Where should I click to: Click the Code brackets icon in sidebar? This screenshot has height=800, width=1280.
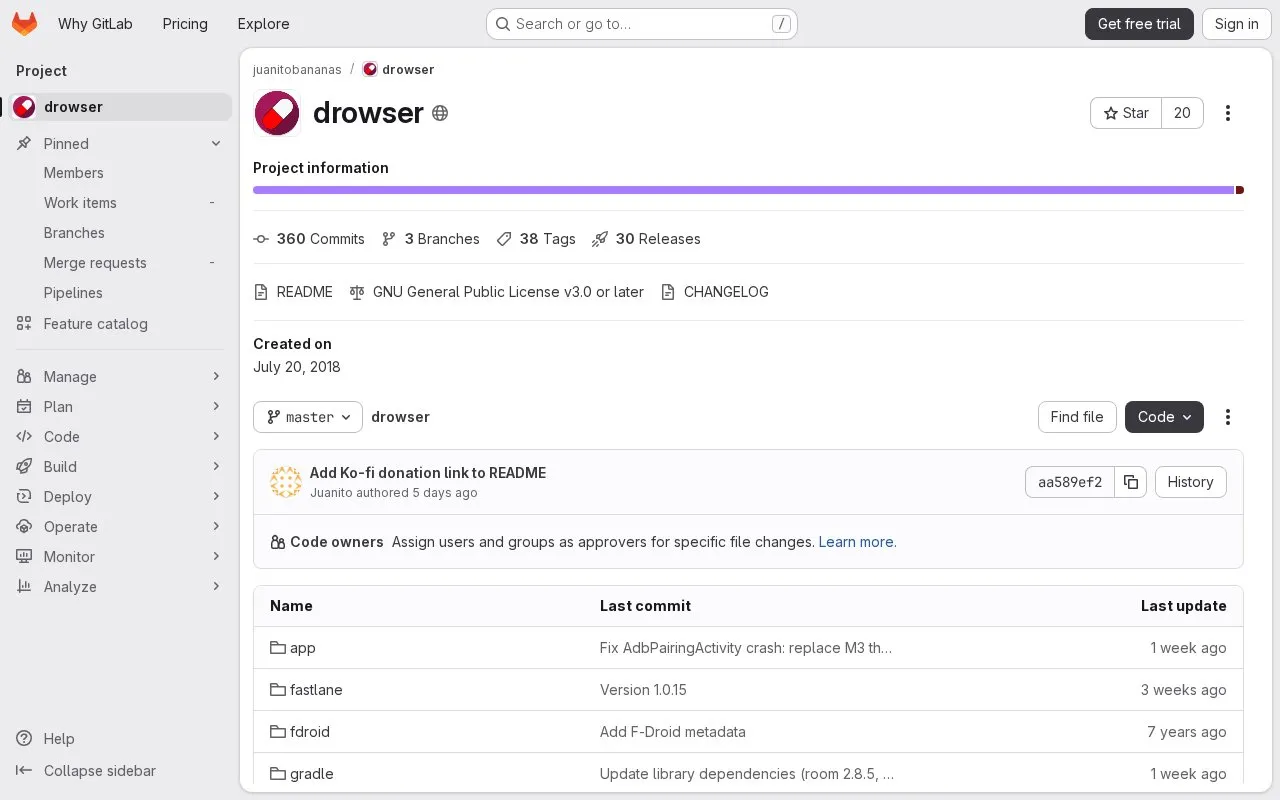click(24, 437)
